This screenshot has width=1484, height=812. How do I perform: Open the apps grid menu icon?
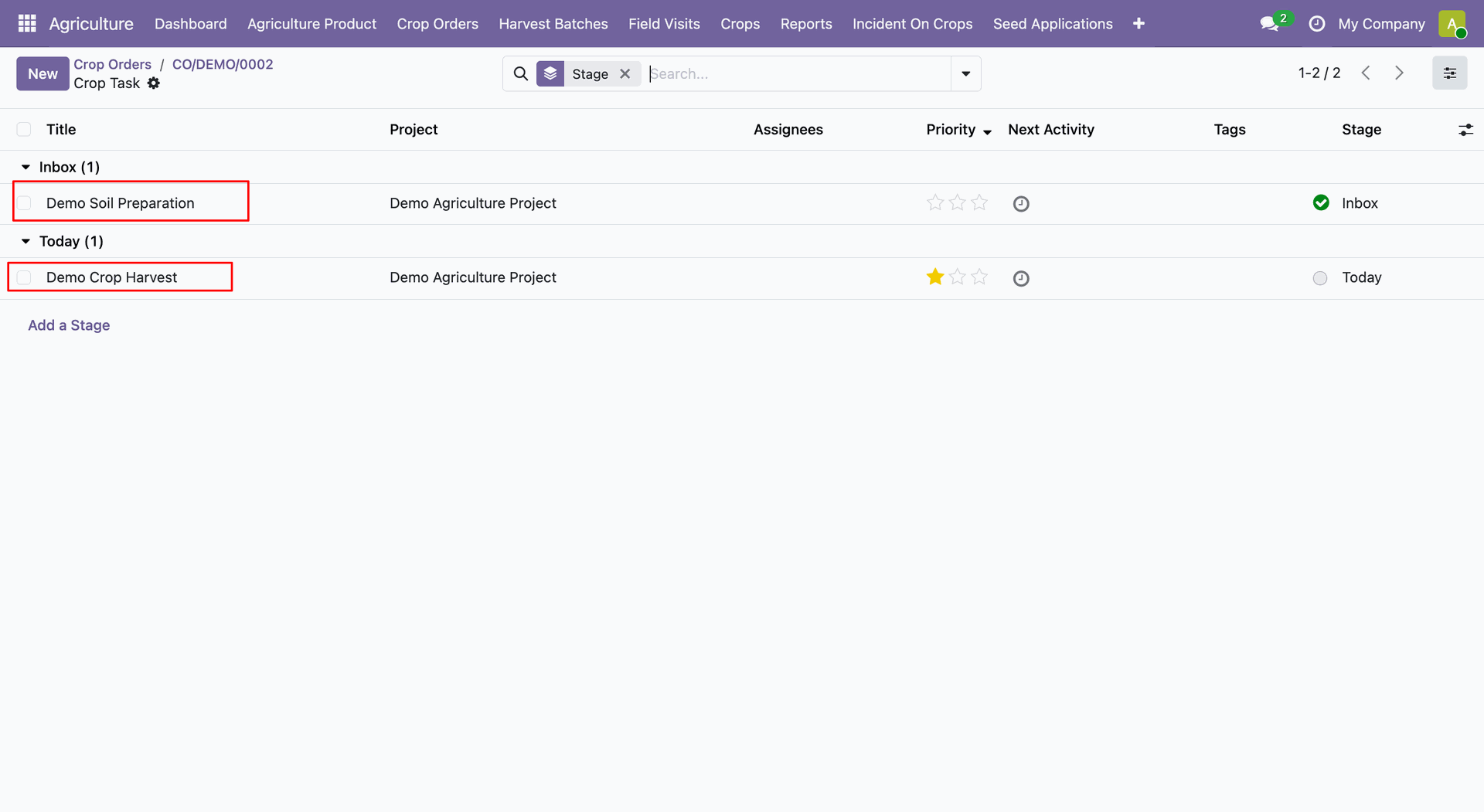(27, 24)
